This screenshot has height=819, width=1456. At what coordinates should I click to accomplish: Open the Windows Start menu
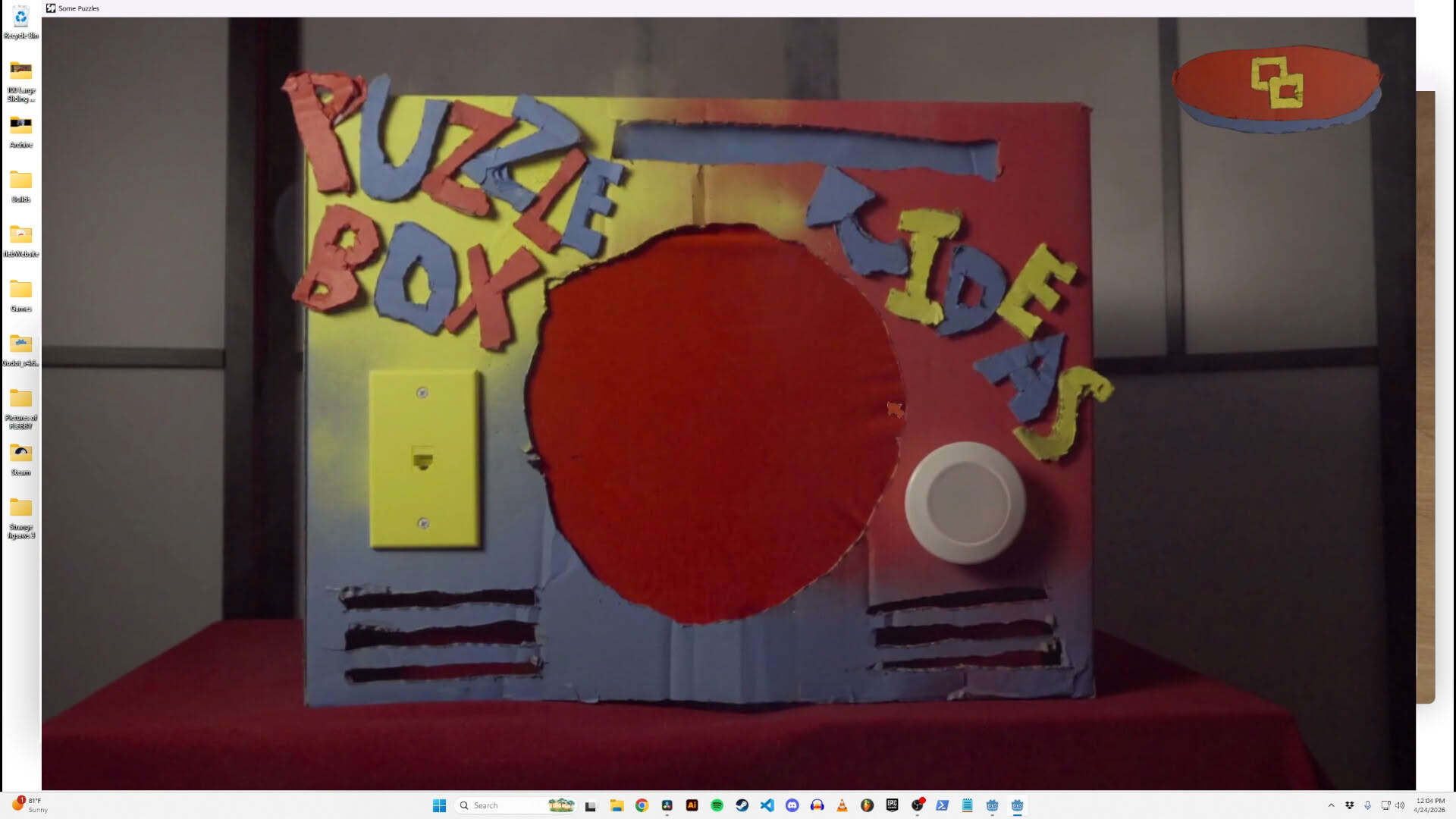tap(439, 805)
